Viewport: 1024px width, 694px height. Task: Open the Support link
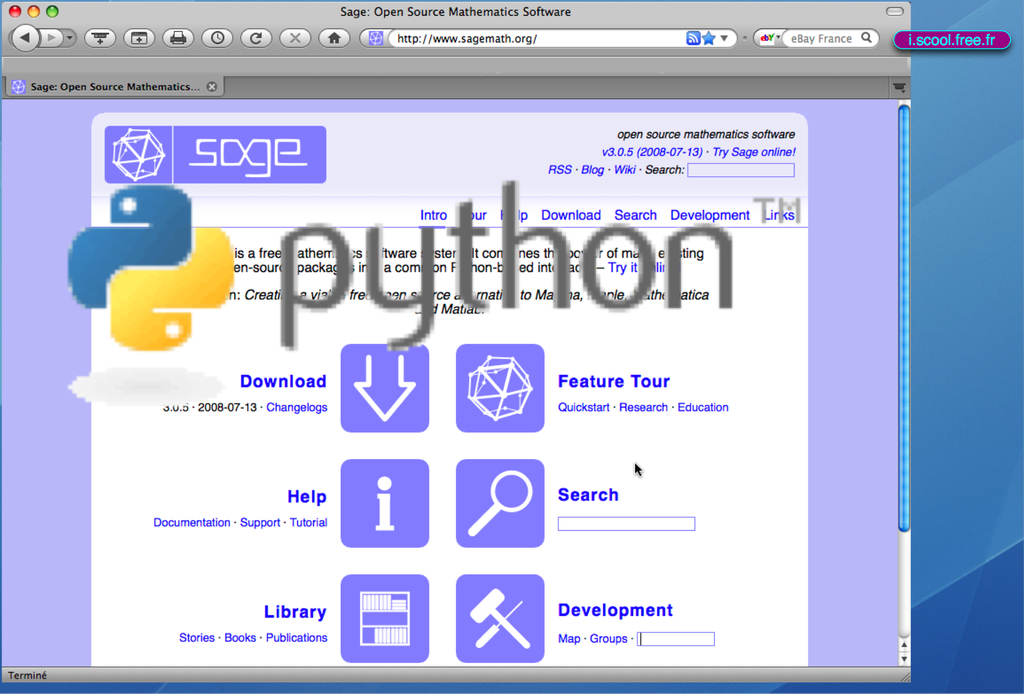point(260,523)
